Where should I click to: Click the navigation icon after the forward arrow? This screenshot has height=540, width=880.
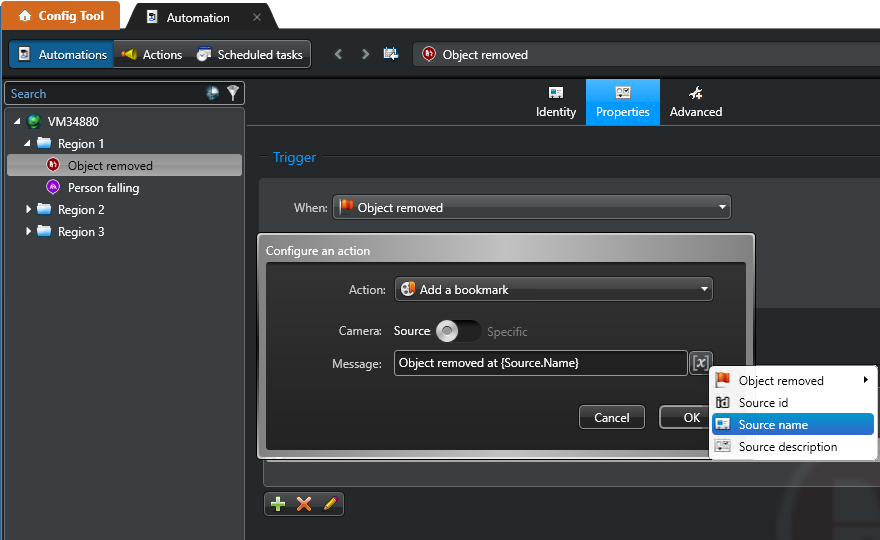click(x=391, y=54)
